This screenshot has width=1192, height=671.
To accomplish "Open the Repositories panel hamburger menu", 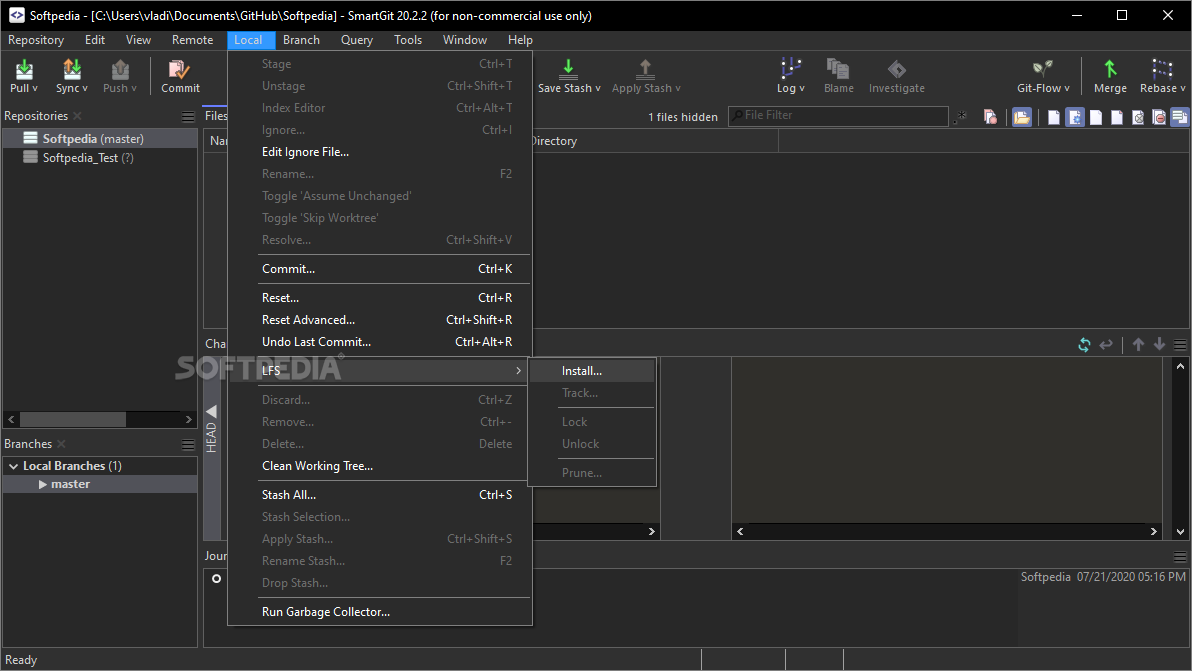I will point(189,116).
